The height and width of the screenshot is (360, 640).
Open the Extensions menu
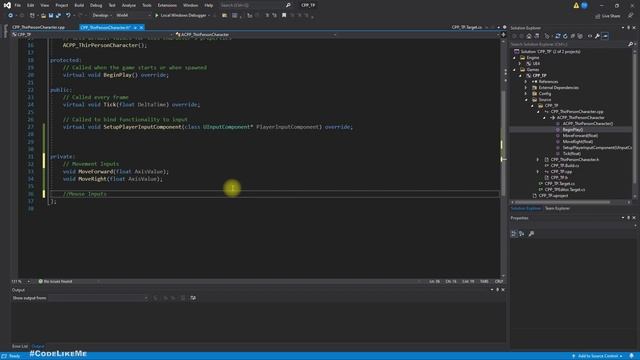coord(167,5)
